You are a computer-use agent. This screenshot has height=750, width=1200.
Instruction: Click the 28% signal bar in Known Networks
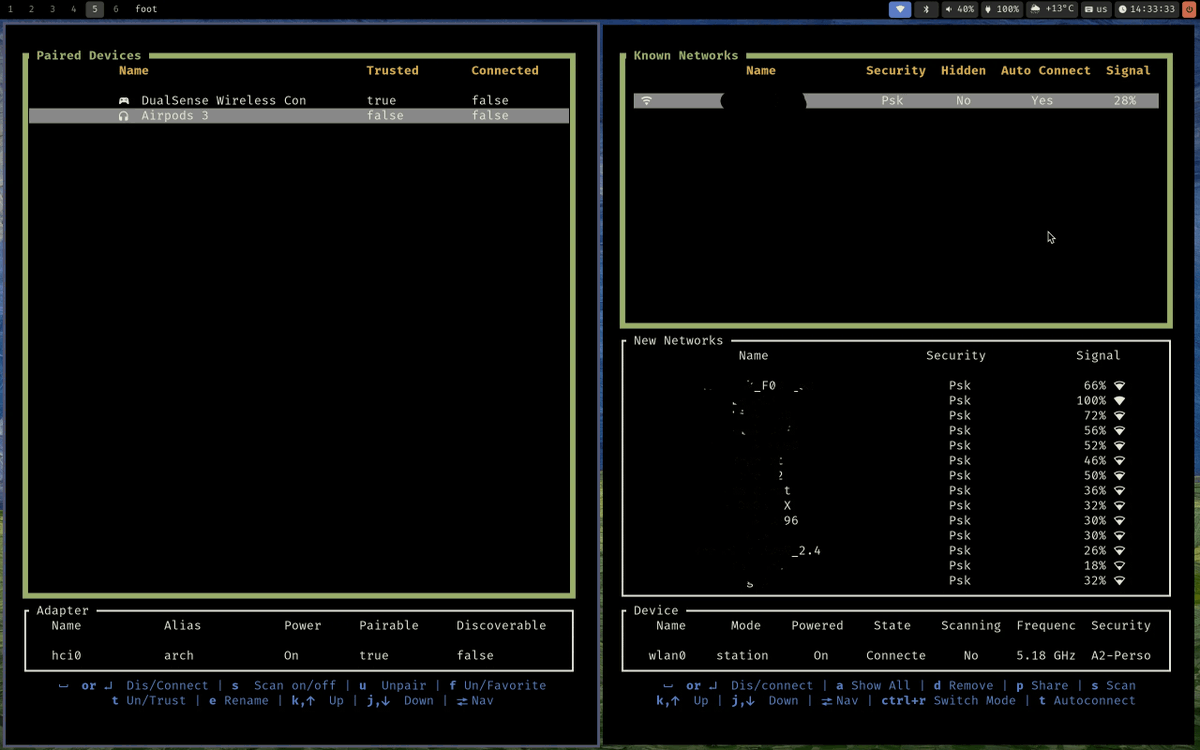(x=1127, y=100)
